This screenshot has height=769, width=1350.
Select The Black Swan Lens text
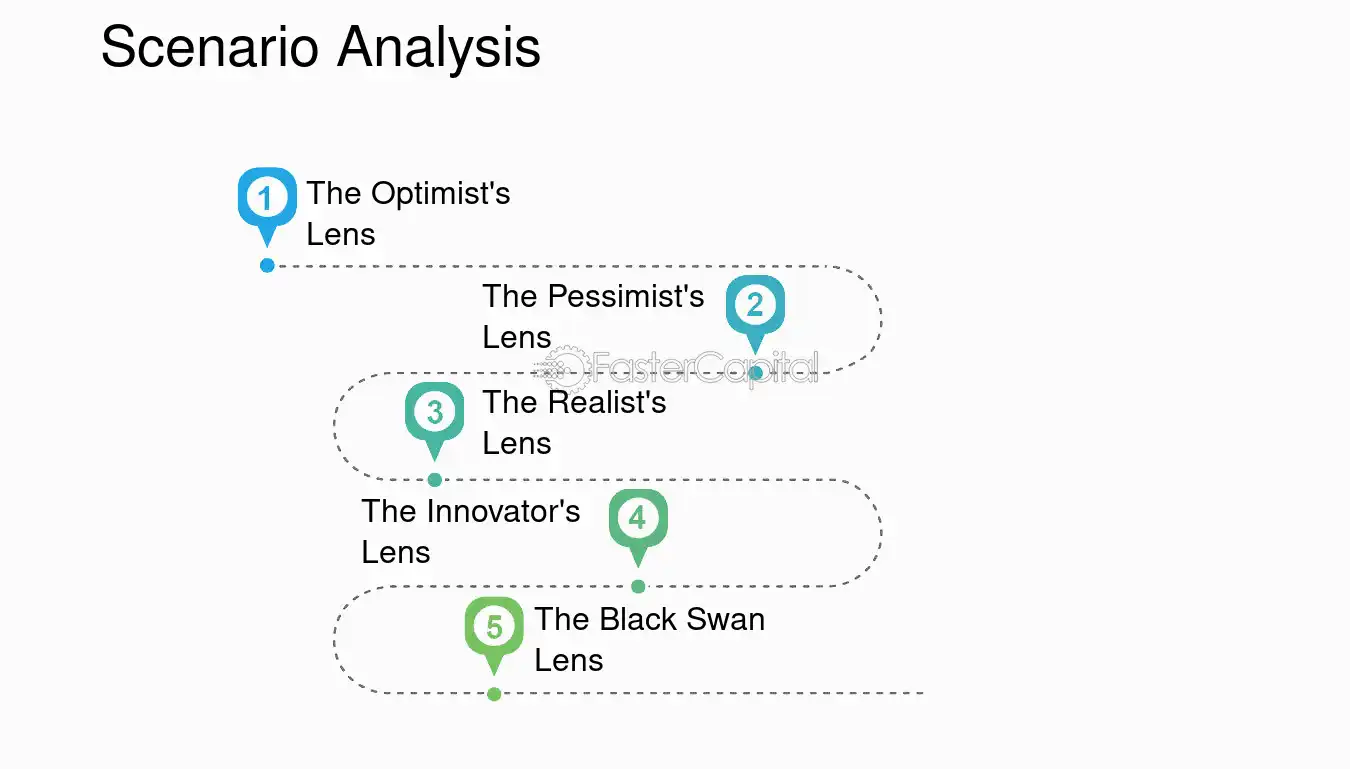(x=649, y=639)
